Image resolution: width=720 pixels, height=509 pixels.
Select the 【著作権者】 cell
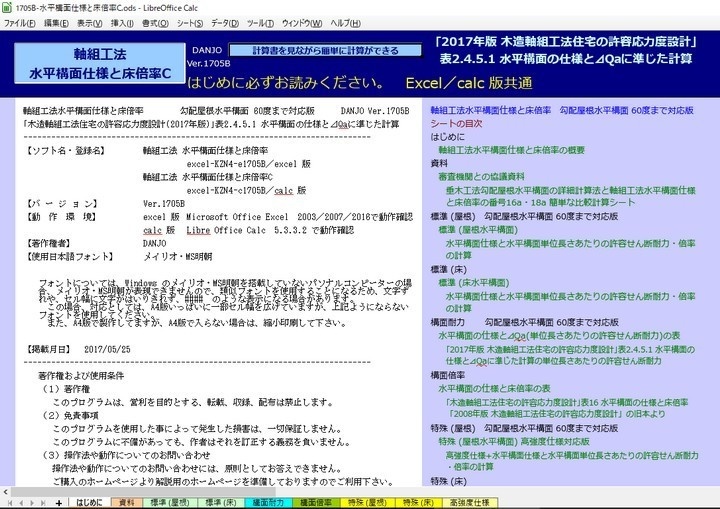[48, 243]
